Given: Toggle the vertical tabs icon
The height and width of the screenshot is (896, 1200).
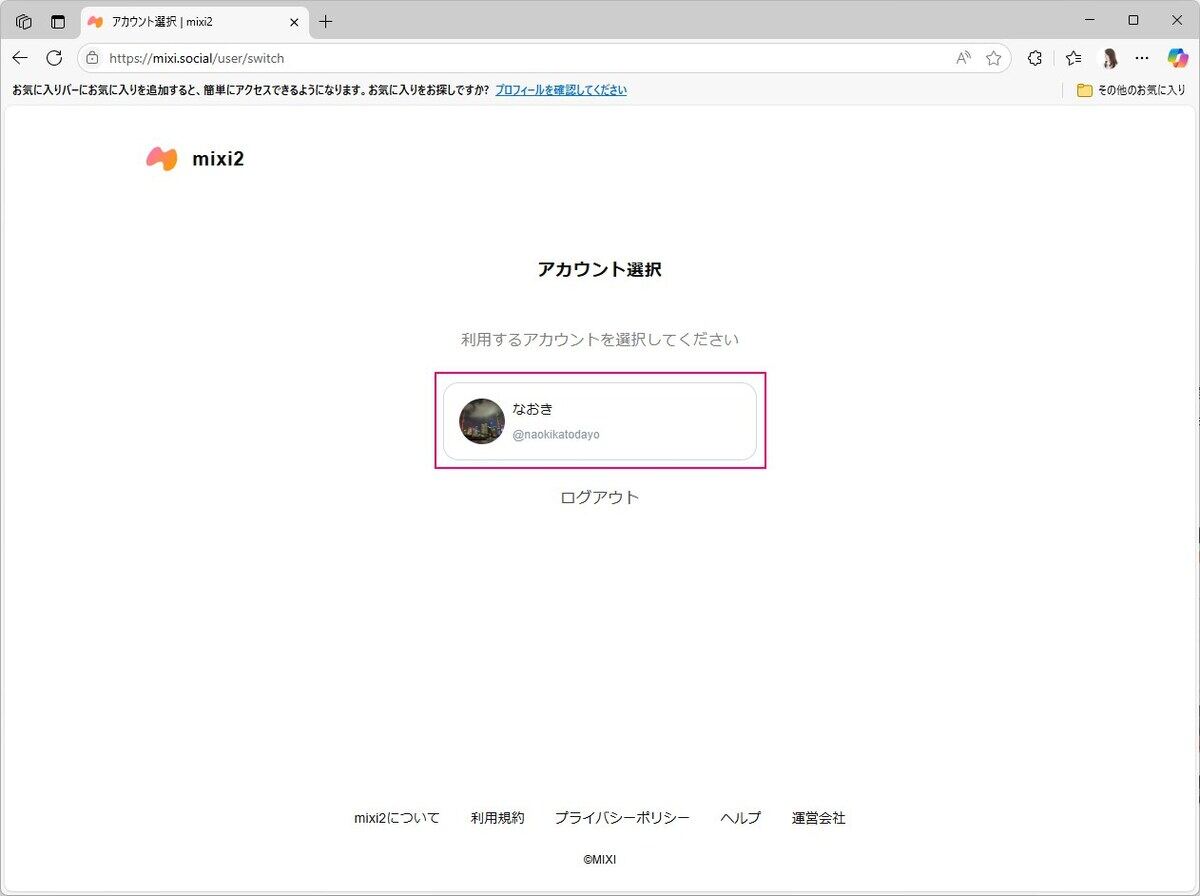Looking at the screenshot, I should [58, 22].
